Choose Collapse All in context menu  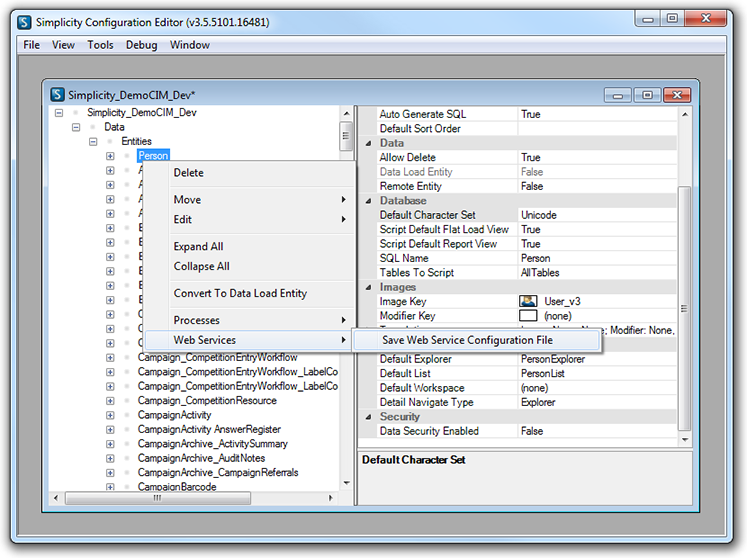click(x=250, y=266)
